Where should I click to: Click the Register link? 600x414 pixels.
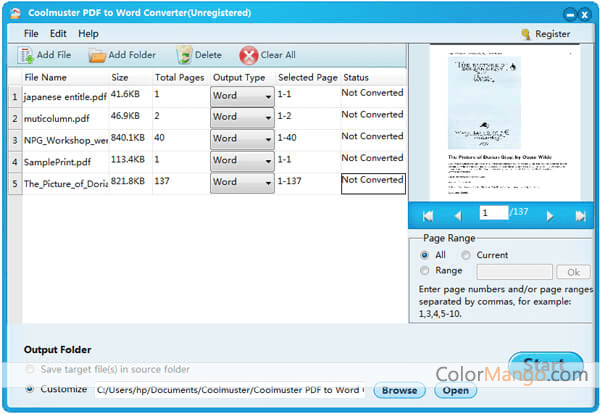pyautogui.click(x=553, y=34)
